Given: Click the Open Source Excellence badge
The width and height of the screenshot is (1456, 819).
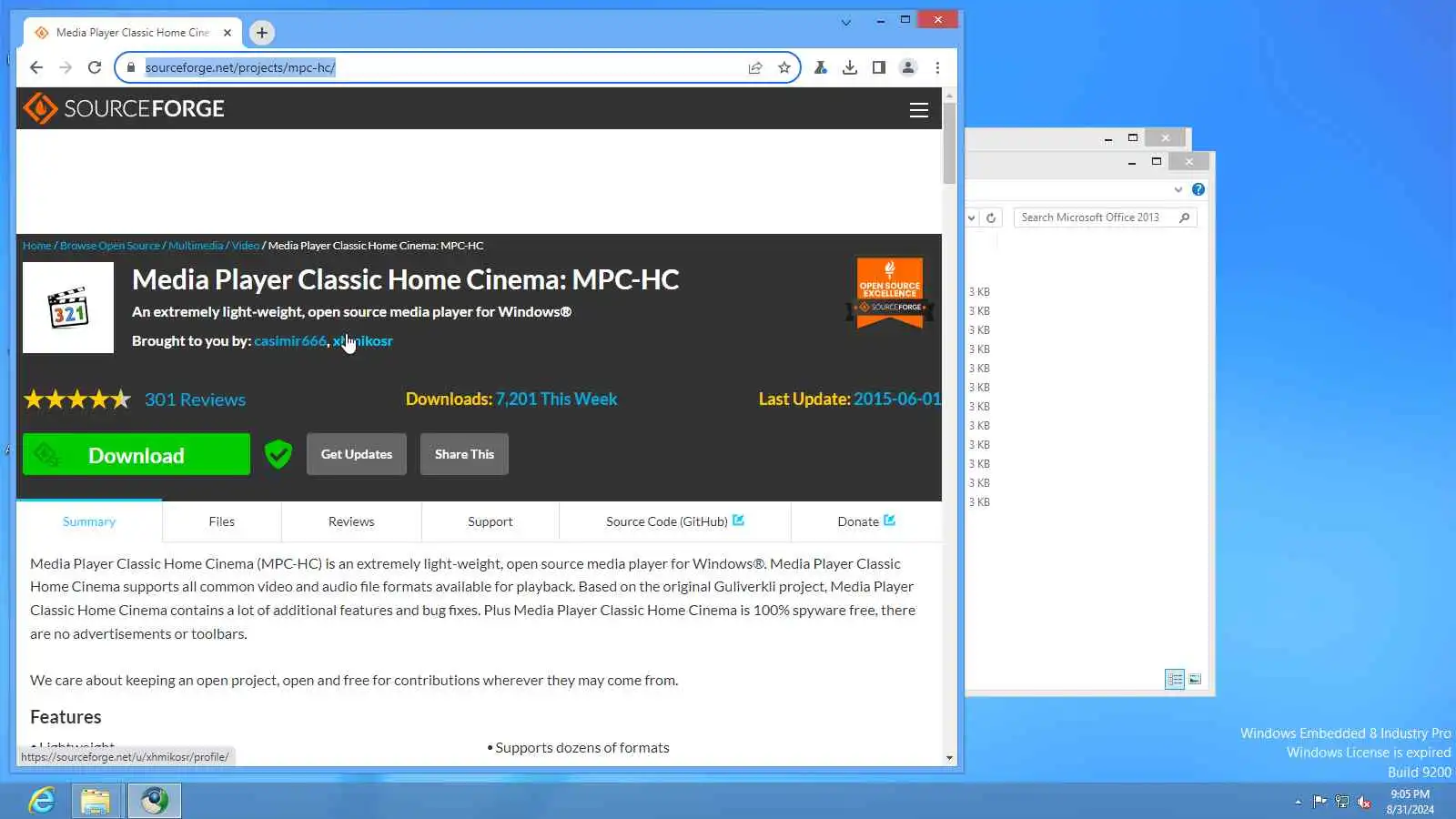Looking at the screenshot, I should point(890,293).
